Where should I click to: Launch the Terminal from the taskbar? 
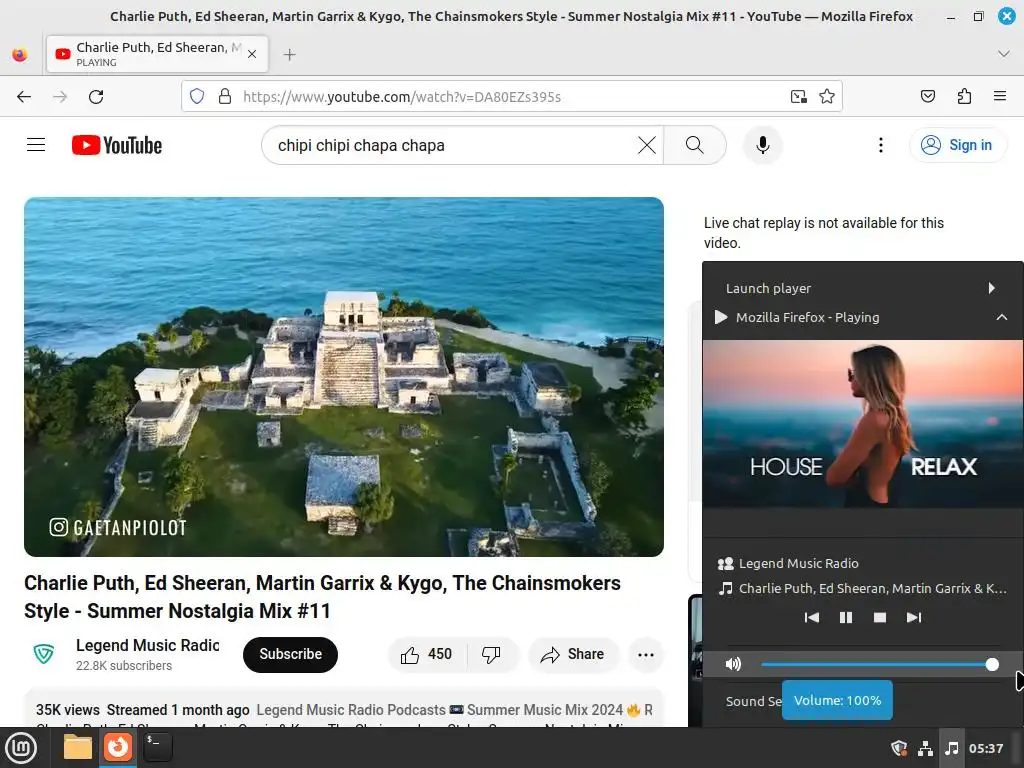tap(157, 747)
